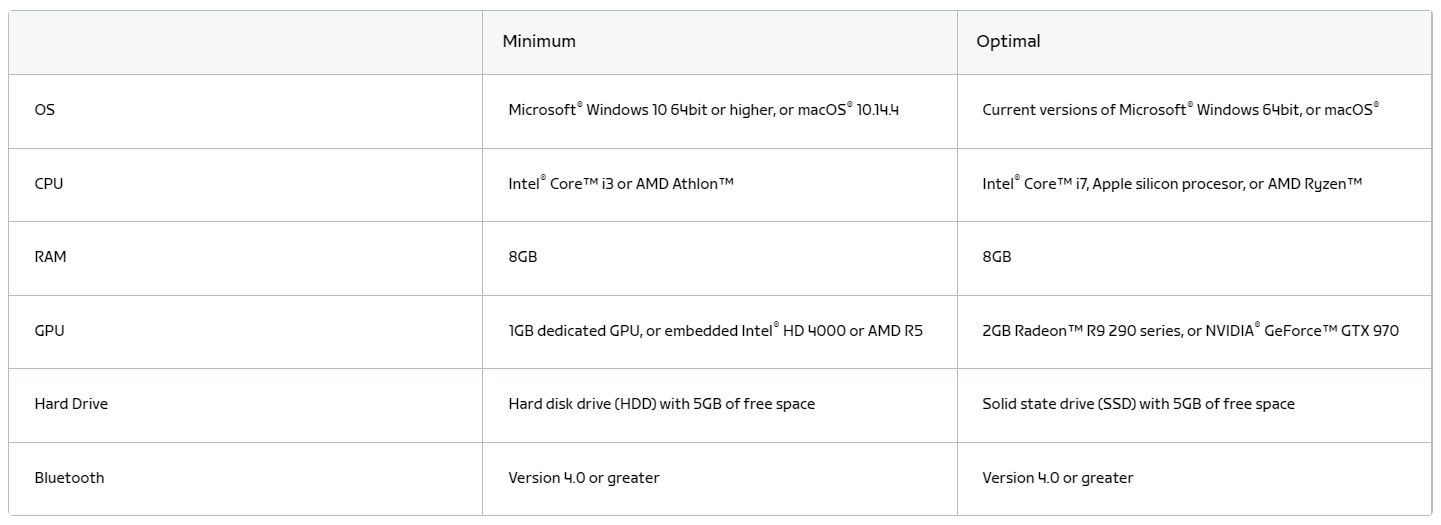Click the 1GB dedicated GPU minimum text
1441x525 pixels.
(x=715, y=331)
